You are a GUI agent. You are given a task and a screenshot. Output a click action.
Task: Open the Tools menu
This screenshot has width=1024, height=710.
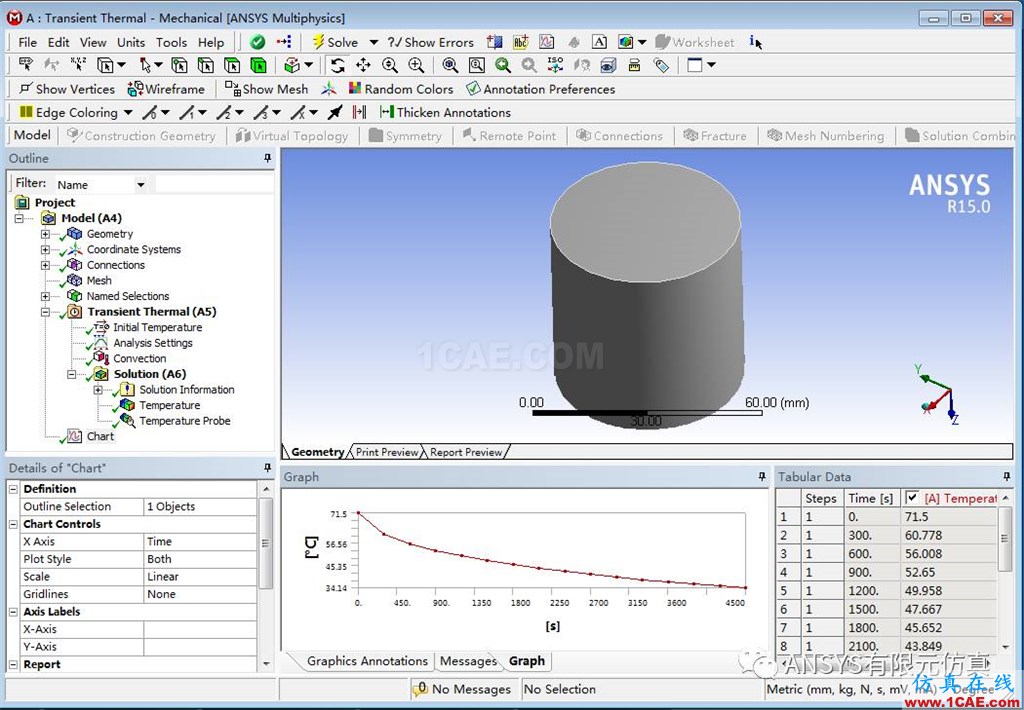[171, 42]
